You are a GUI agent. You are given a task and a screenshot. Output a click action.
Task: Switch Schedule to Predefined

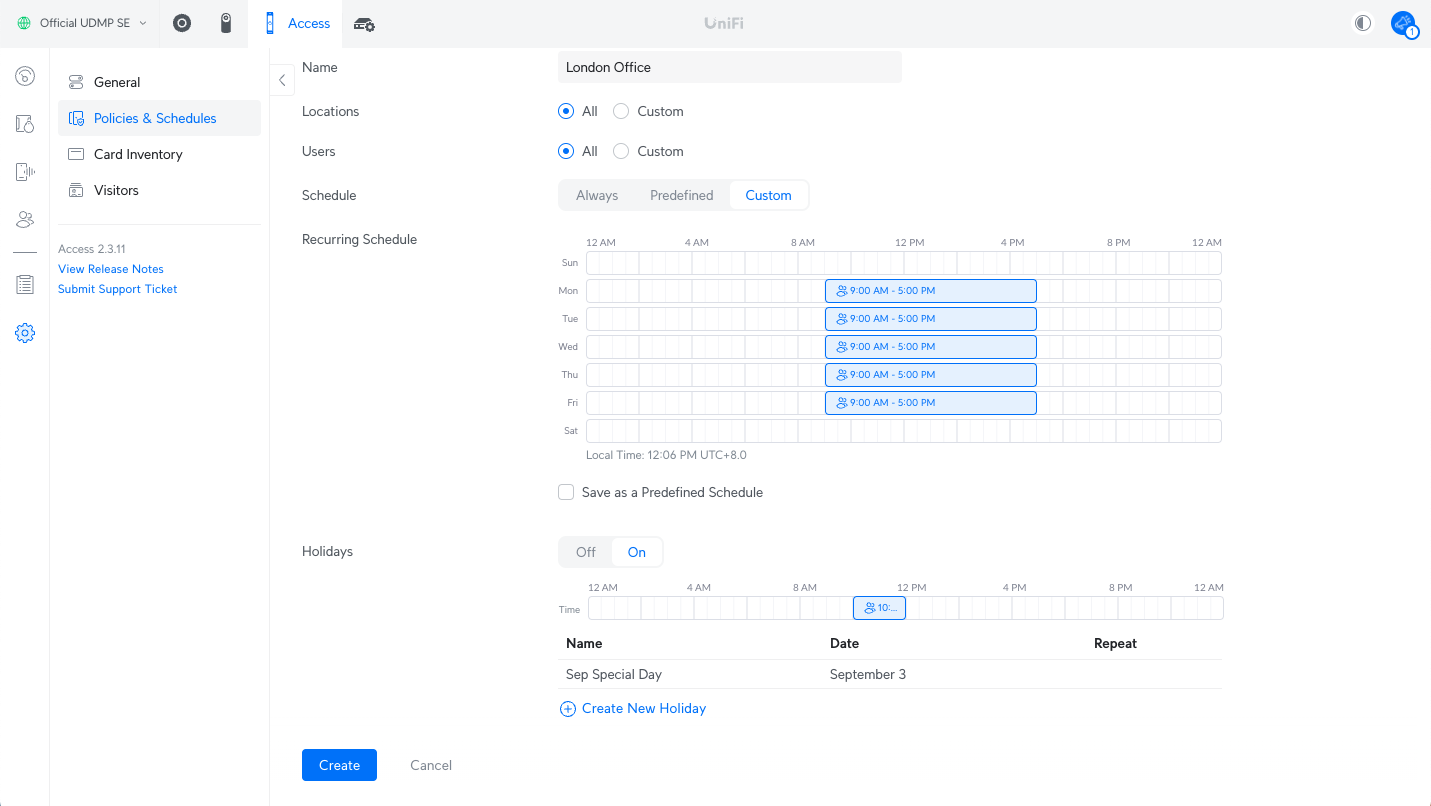tap(682, 195)
